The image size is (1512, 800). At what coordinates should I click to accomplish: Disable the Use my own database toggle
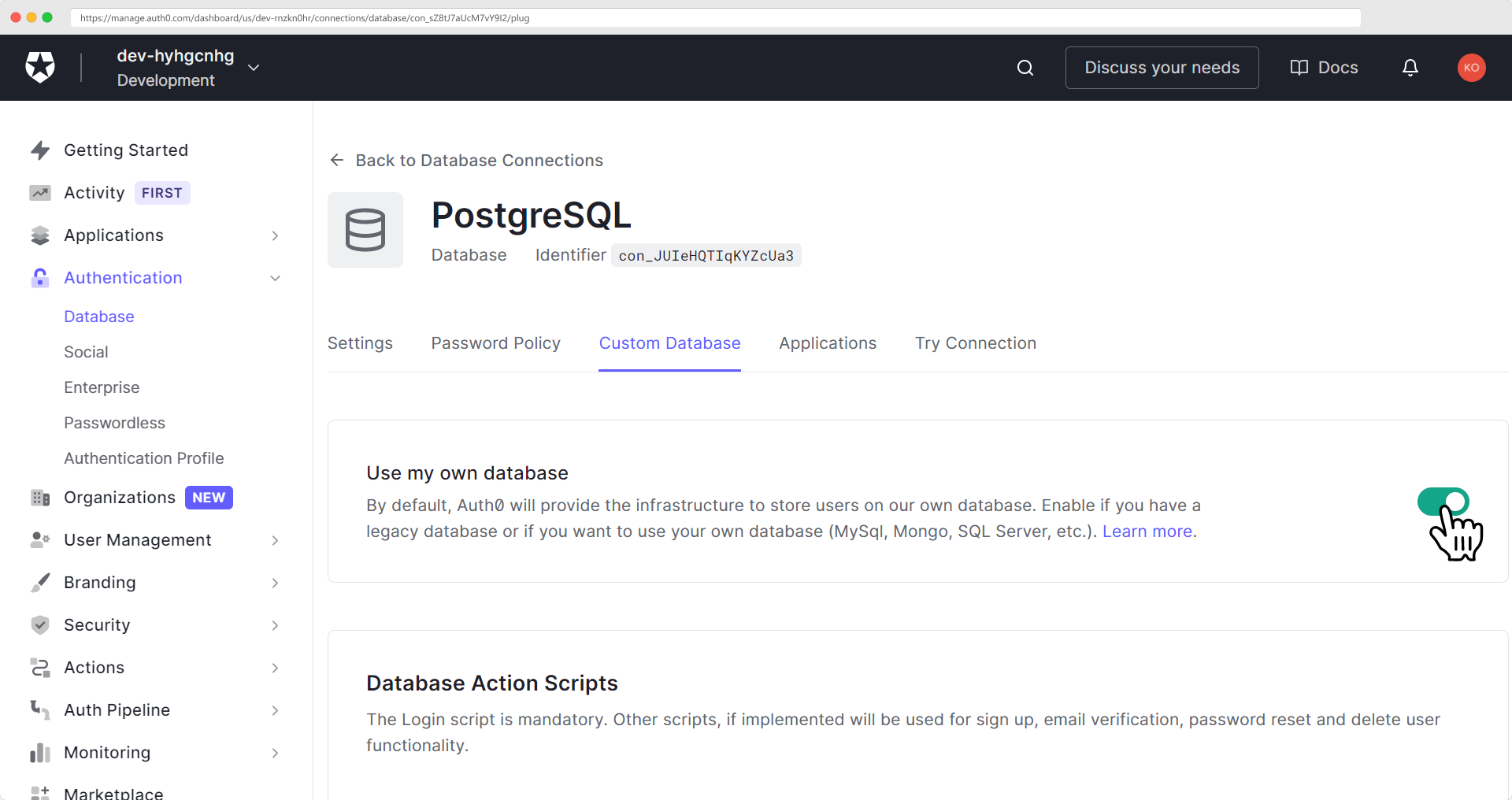point(1443,502)
